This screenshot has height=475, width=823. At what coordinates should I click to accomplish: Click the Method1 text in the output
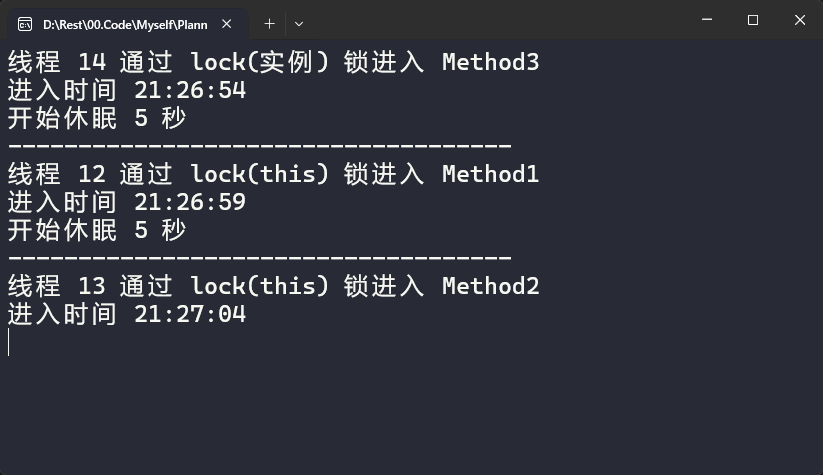point(490,174)
